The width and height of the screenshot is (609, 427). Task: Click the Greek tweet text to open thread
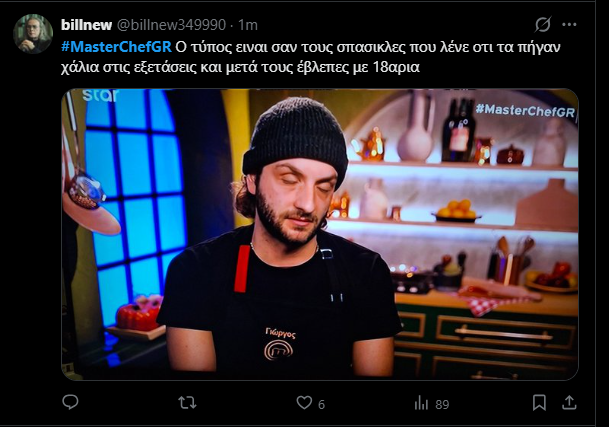coord(311,57)
